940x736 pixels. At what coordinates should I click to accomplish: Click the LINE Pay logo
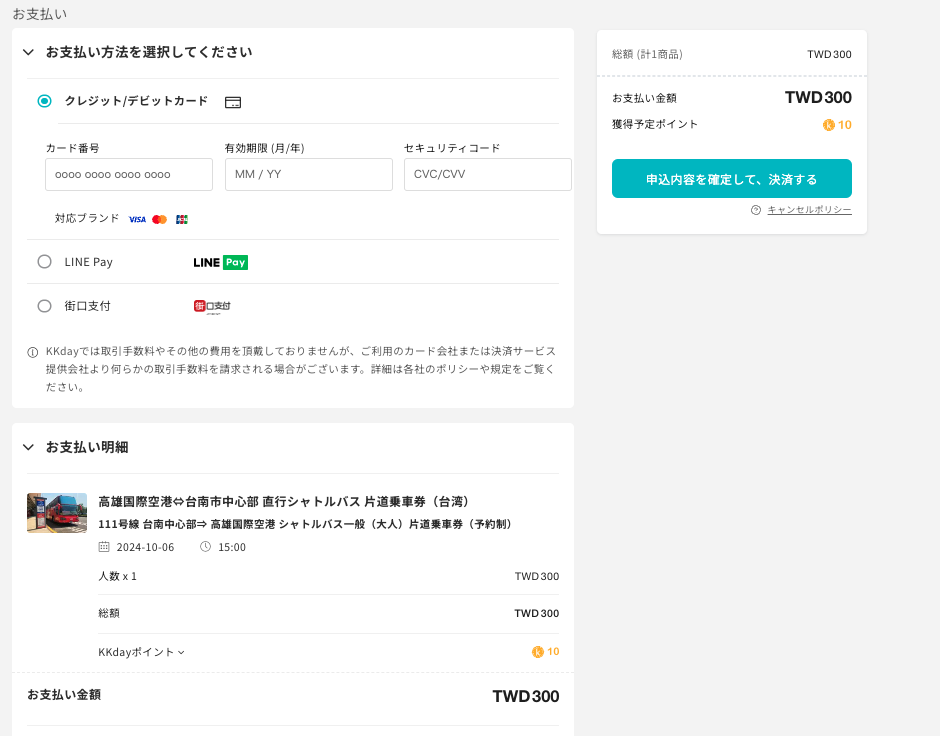220,262
